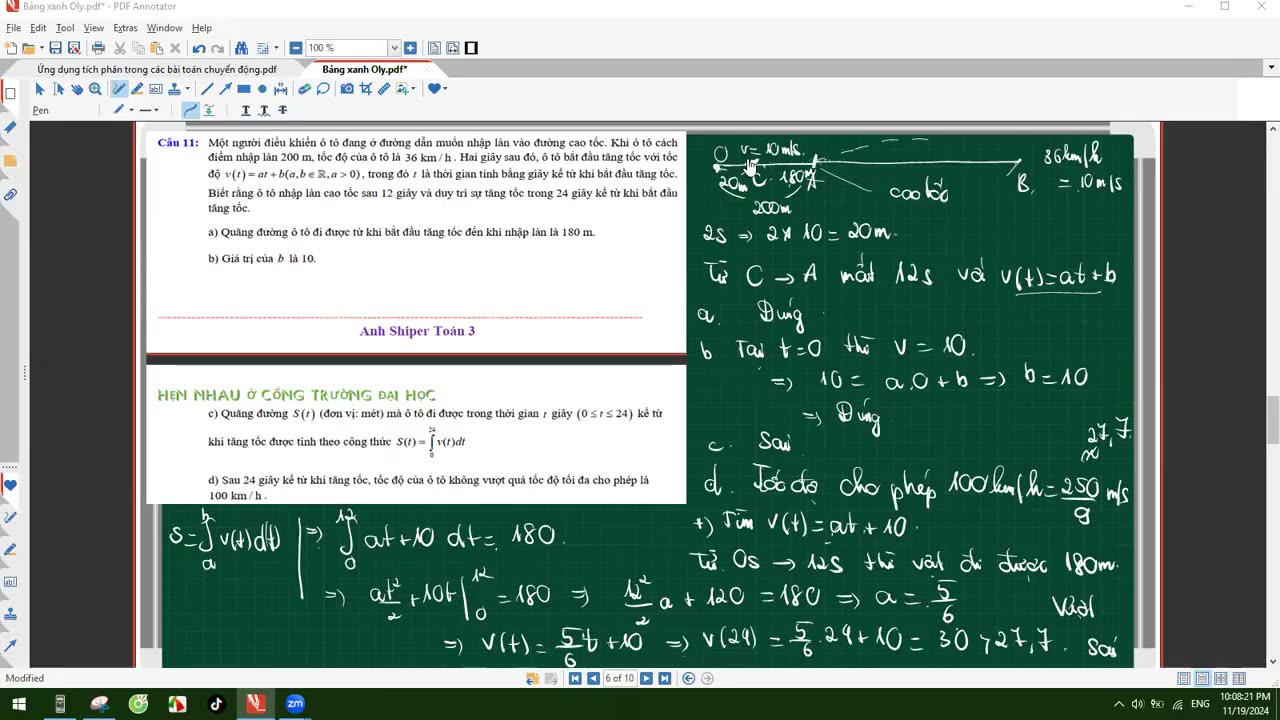Select the Eraser tool
The width and height of the screenshot is (1280, 720).
(304, 89)
